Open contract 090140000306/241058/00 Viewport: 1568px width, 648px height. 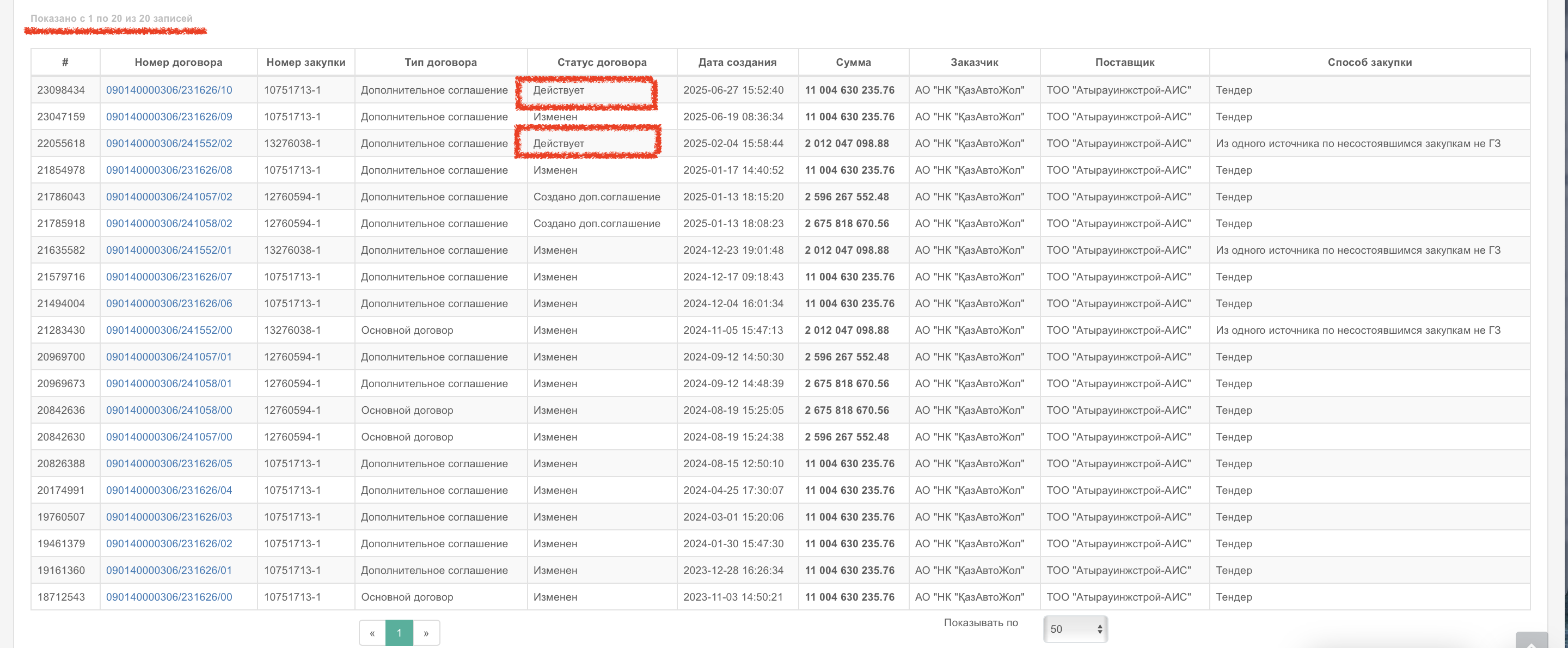pos(169,411)
